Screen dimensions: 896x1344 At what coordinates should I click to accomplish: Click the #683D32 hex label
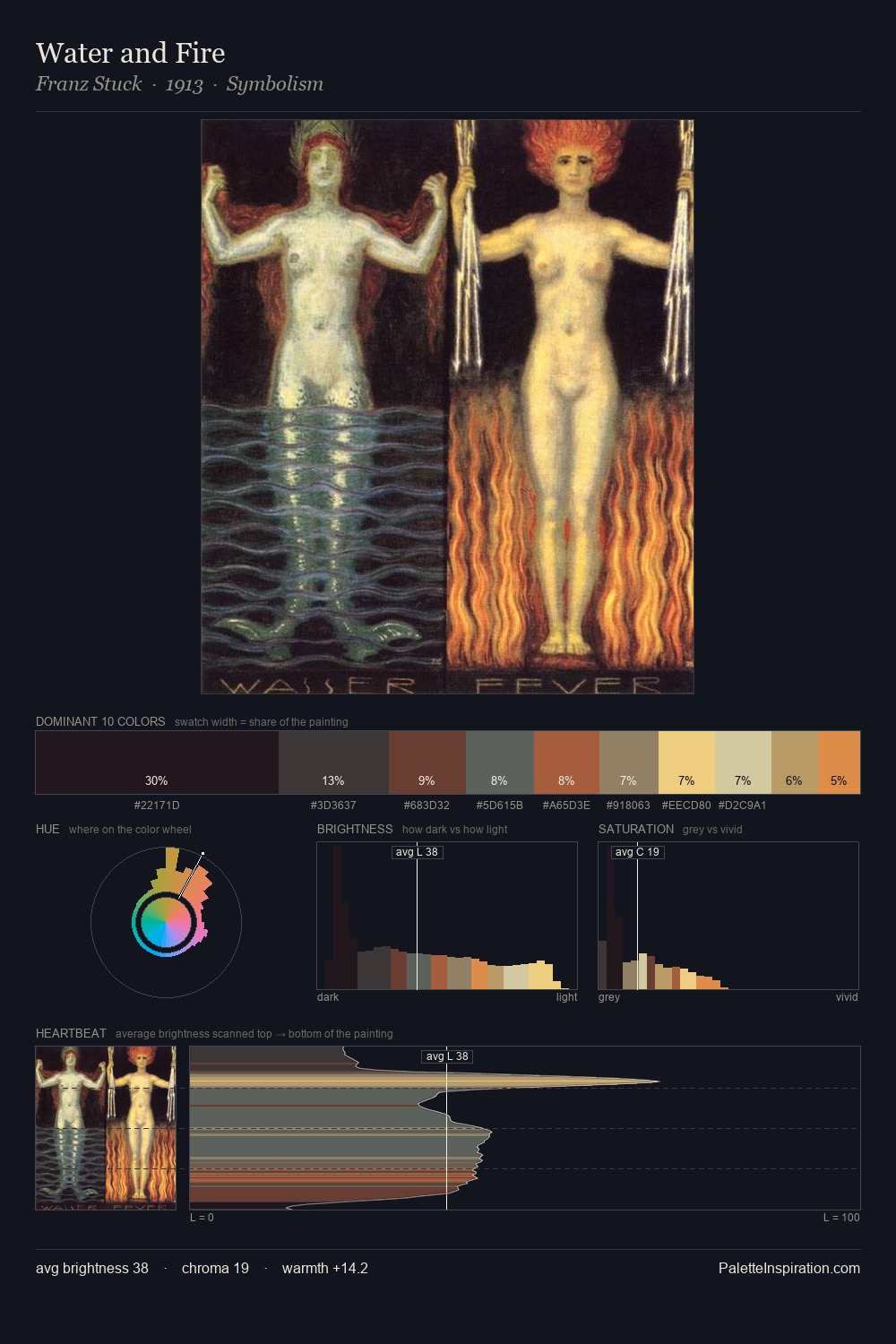pyautogui.click(x=426, y=806)
